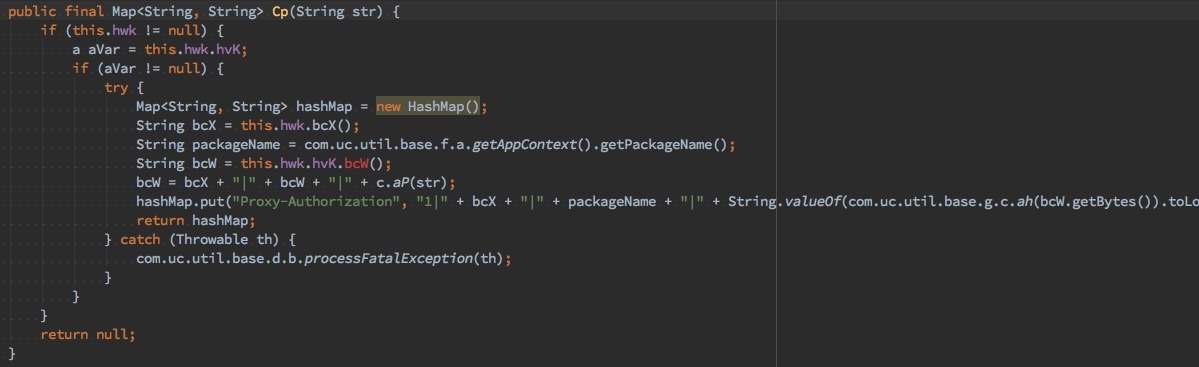Click the red 'bcW' method call after hvK

tap(356, 164)
